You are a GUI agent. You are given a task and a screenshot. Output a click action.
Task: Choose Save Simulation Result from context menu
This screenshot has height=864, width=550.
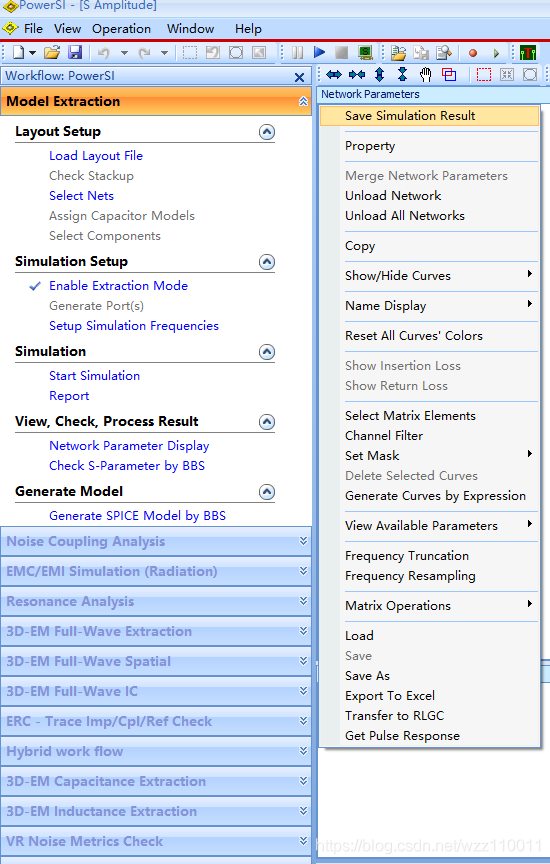point(429,116)
